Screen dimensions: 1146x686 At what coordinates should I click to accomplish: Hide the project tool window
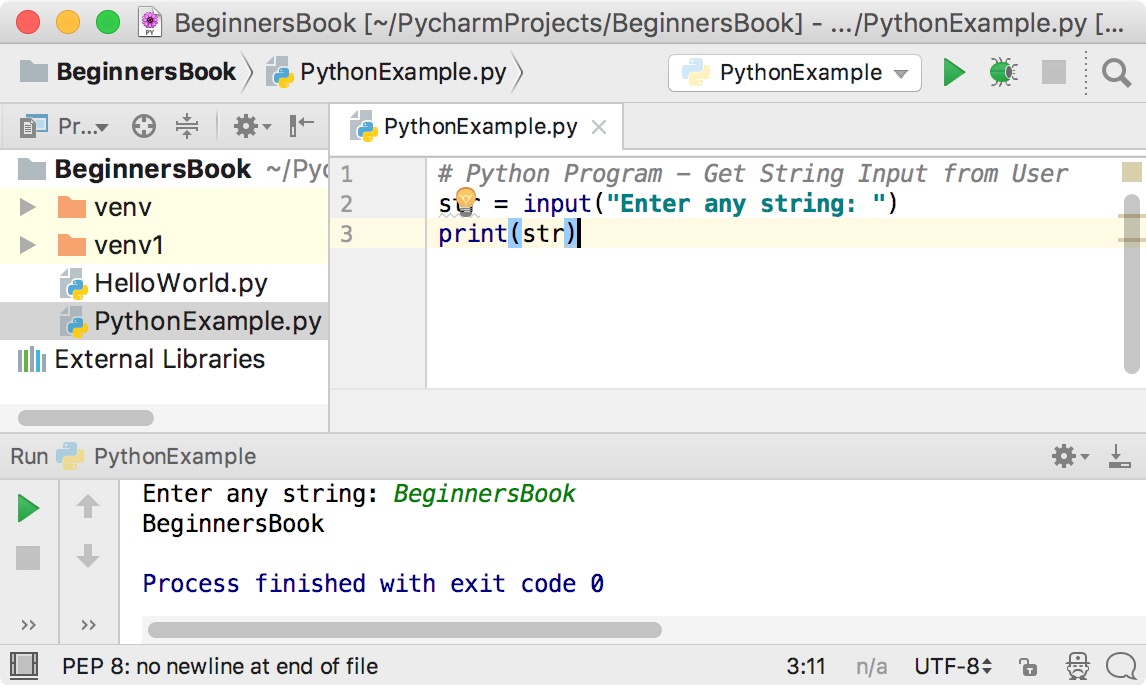(x=301, y=126)
